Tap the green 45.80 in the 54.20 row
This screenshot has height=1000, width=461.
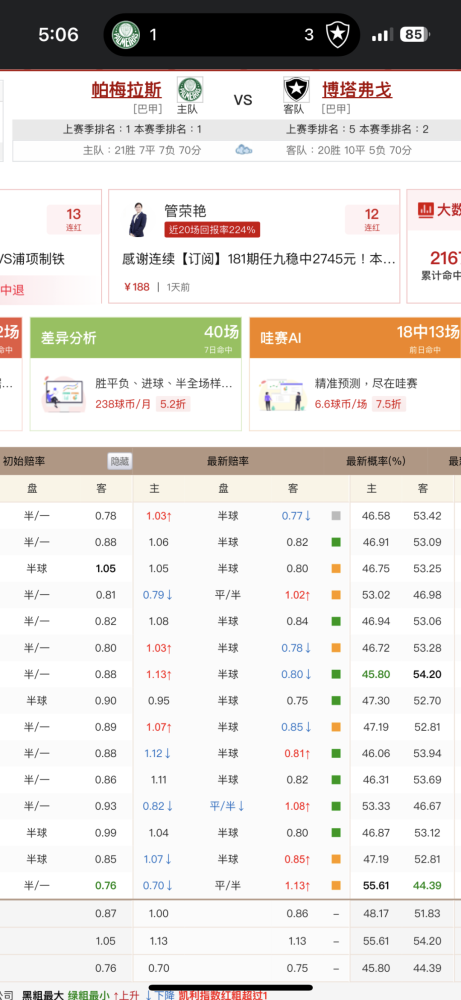coord(375,674)
